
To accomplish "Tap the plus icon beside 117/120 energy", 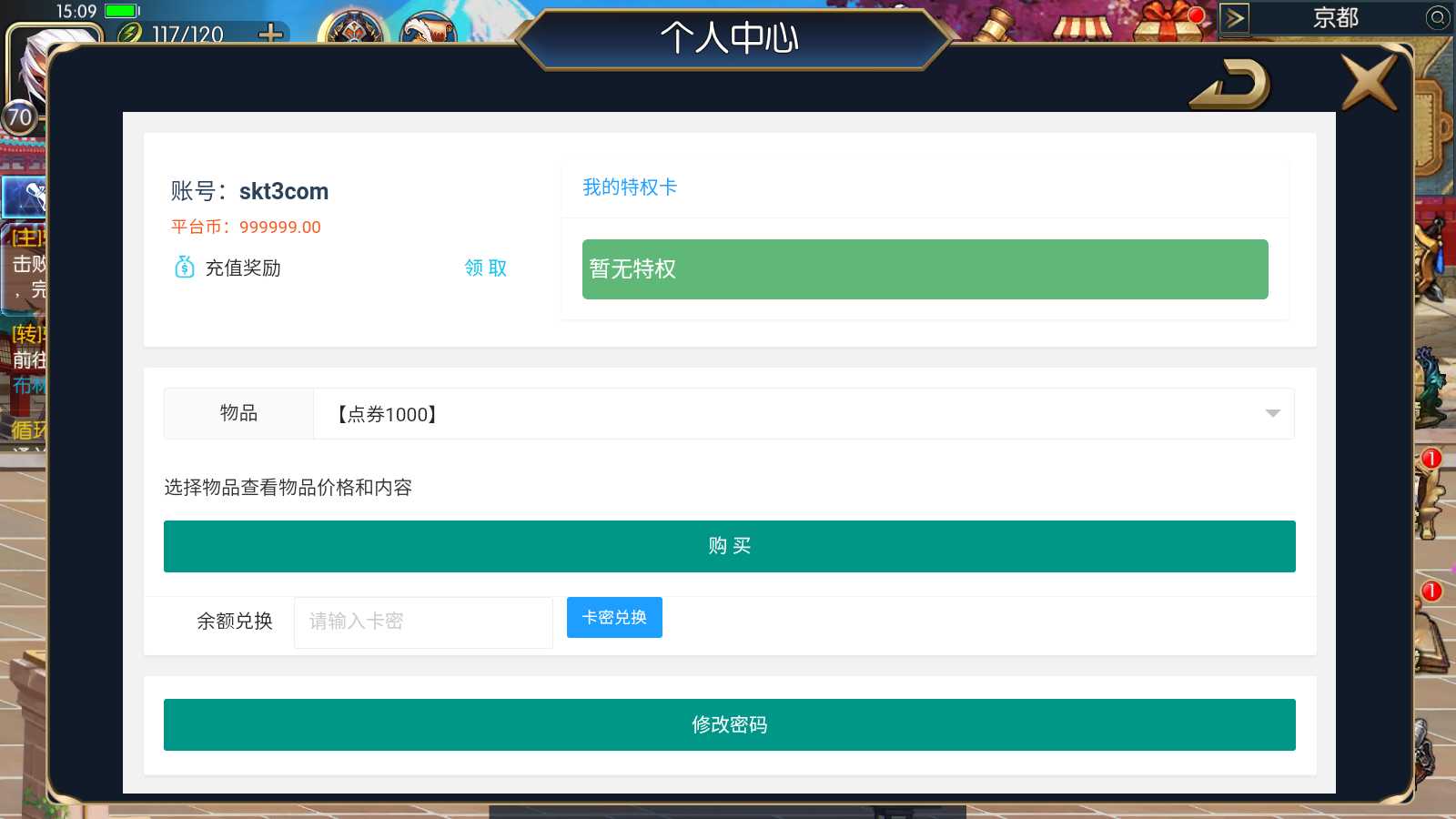I will coord(270,34).
